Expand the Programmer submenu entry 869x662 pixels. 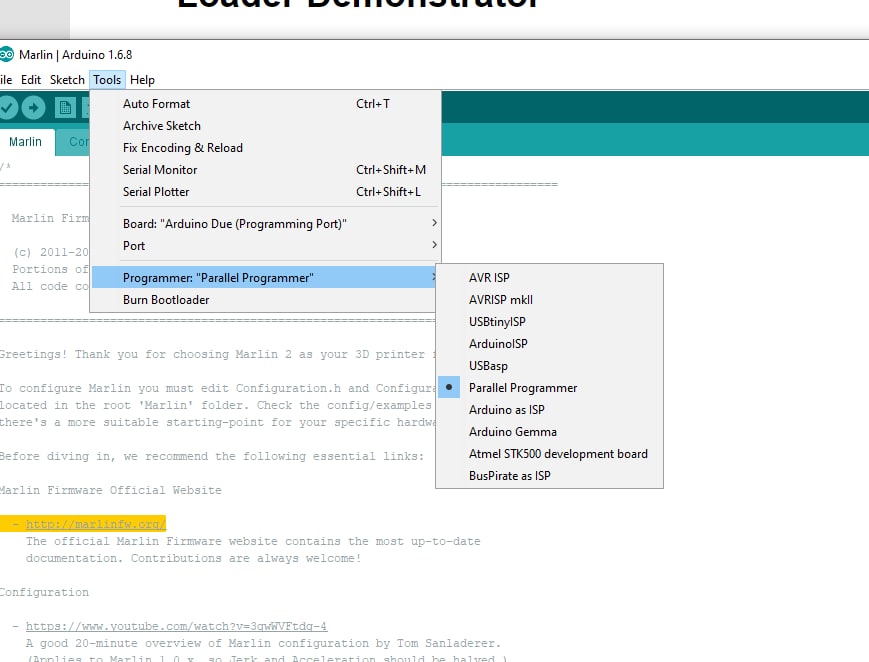[265, 277]
